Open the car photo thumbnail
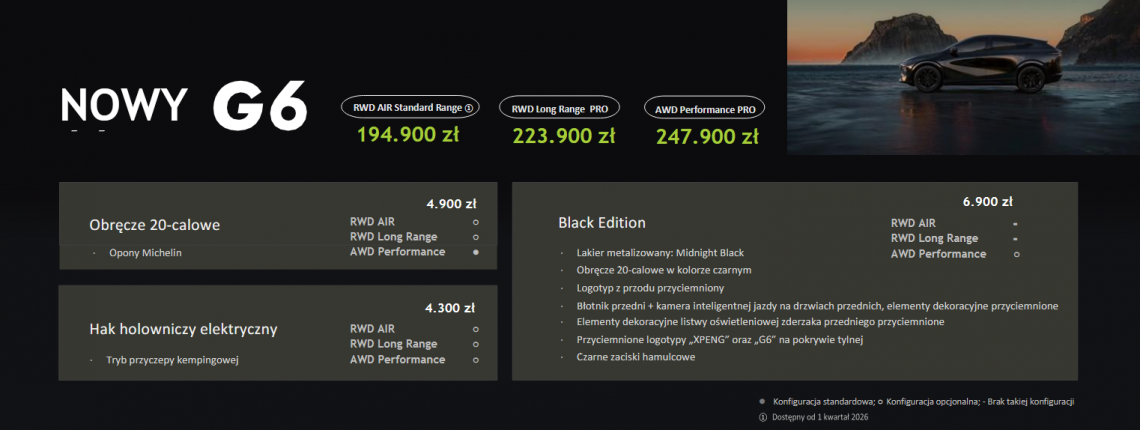Screen dimensions: 1140x430 (x=963, y=77)
